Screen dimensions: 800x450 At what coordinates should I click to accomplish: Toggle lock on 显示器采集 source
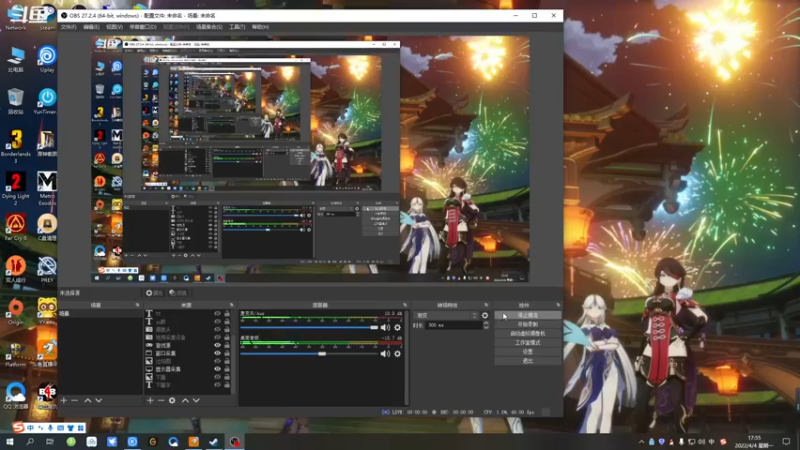coord(227,369)
